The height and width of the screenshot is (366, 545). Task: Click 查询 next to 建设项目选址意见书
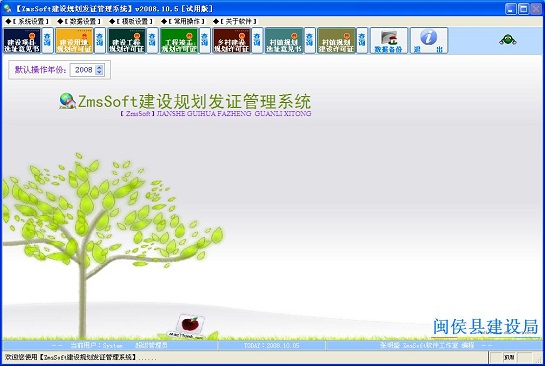click(x=48, y=41)
